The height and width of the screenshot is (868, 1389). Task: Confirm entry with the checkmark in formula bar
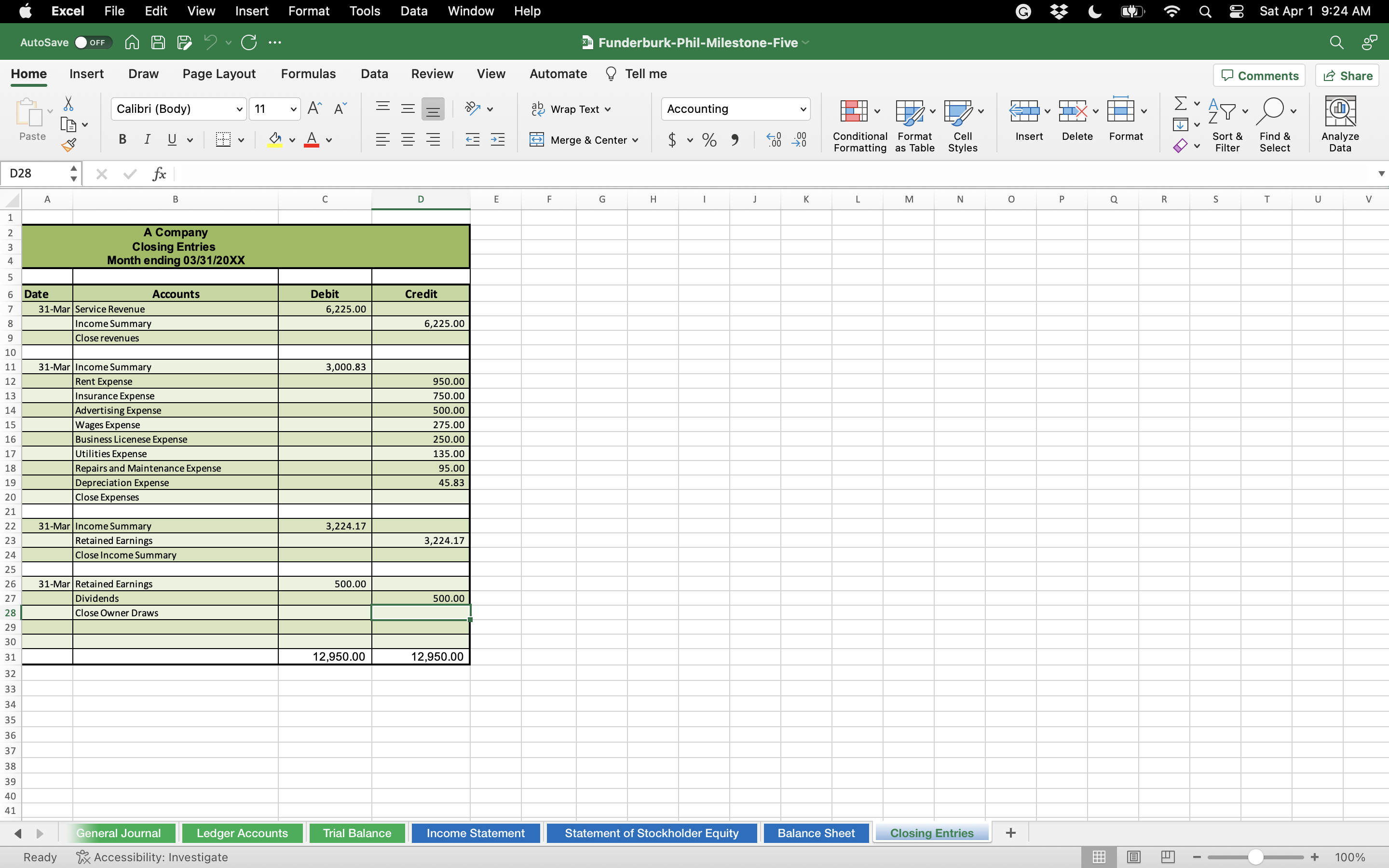(x=129, y=174)
